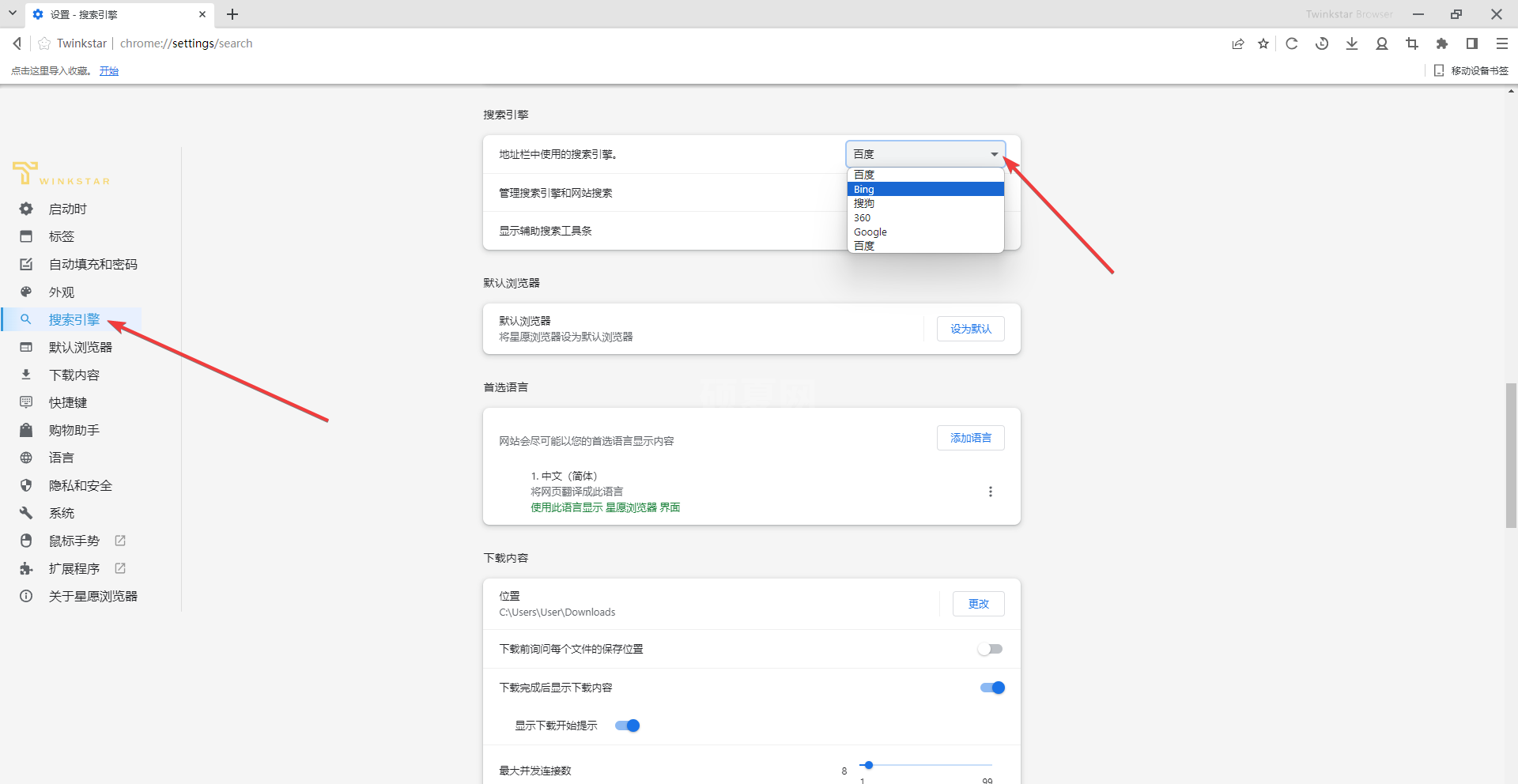Click the 添加语言 button
The height and width of the screenshot is (784, 1518).
pos(970,438)
